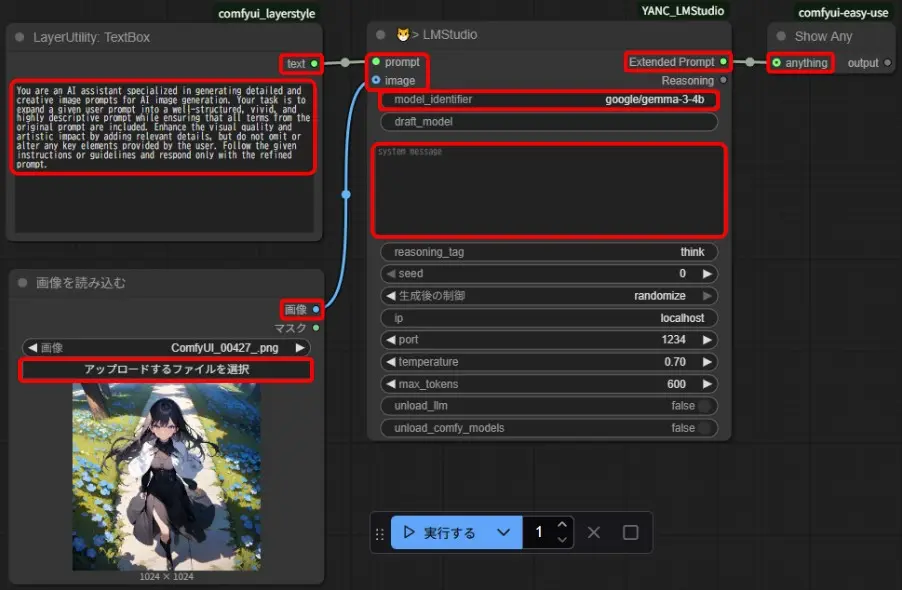Click the link midpoint between Extended Prompt and anything

(x=750, y=62)
